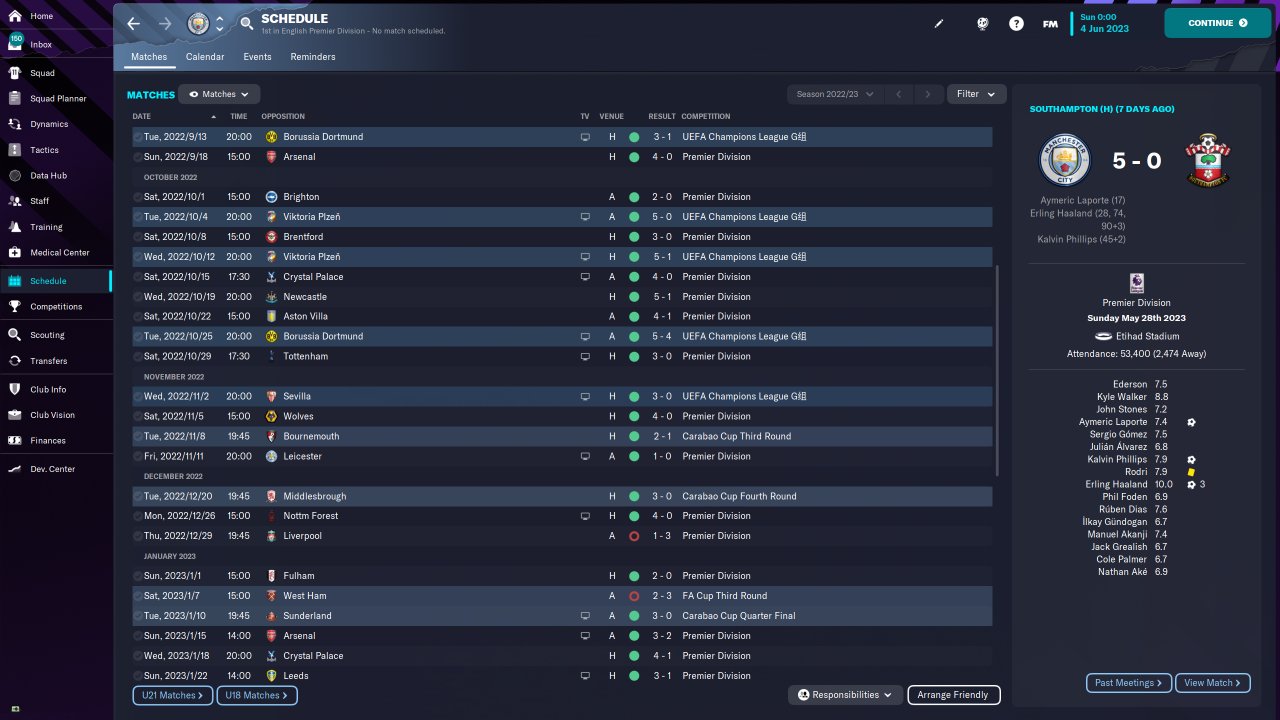1280x720 pixels.
Task: Sort by the Opposition column header
Action: (283, 117)
